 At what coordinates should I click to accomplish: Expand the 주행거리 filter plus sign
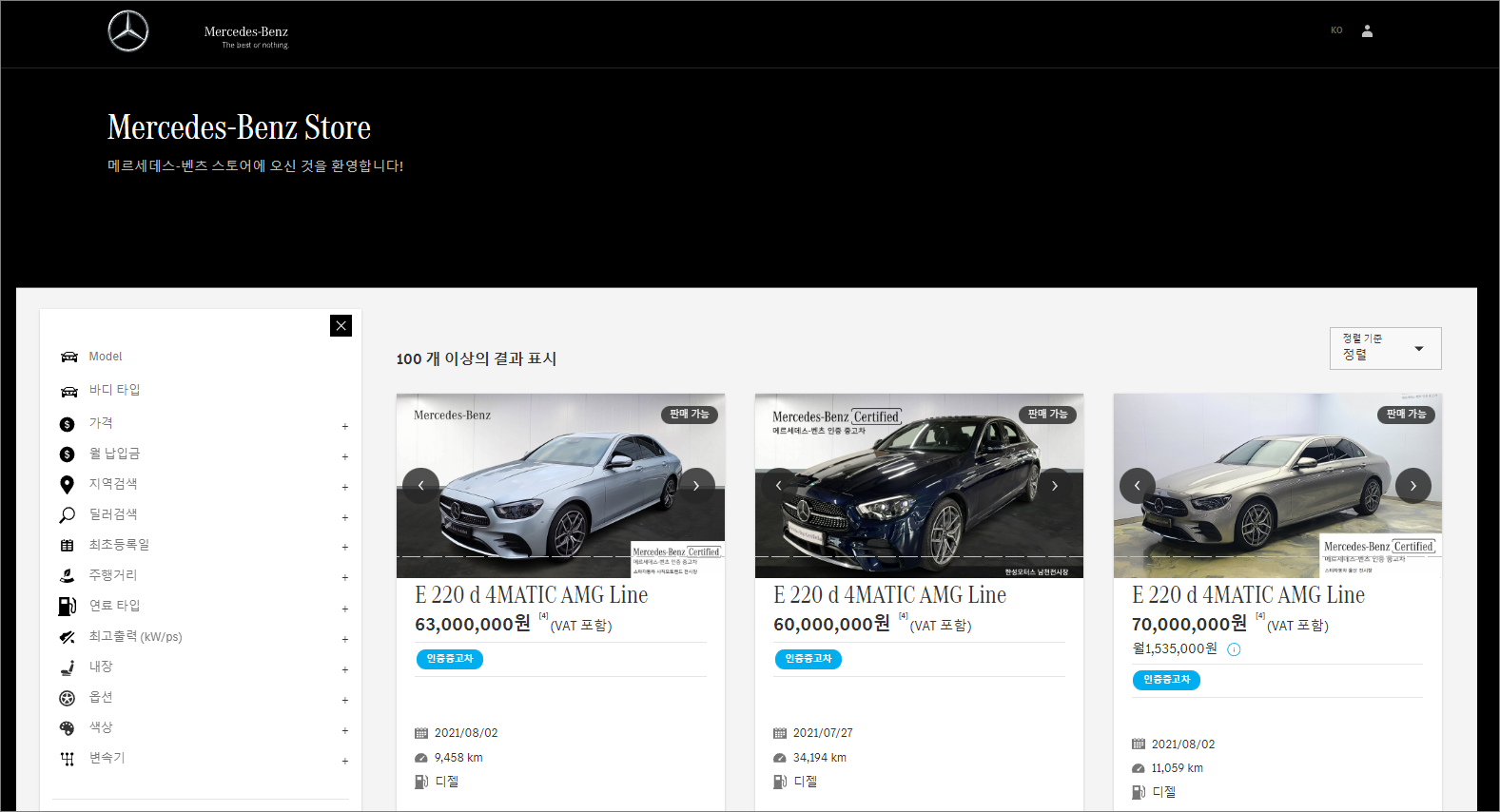point(345,577)
